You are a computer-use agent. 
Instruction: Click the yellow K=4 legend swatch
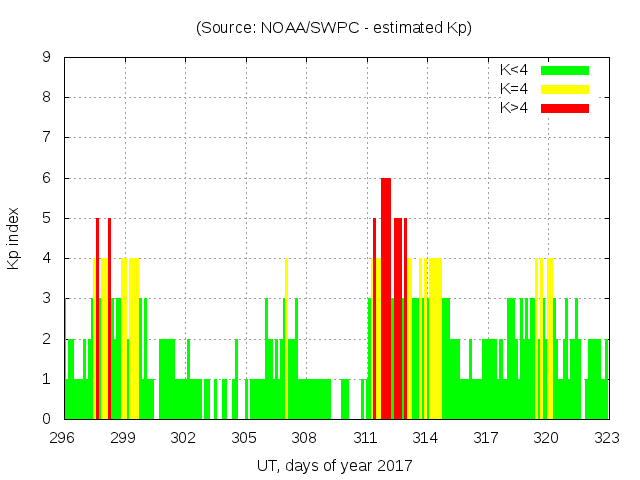(x=565, y=89)
